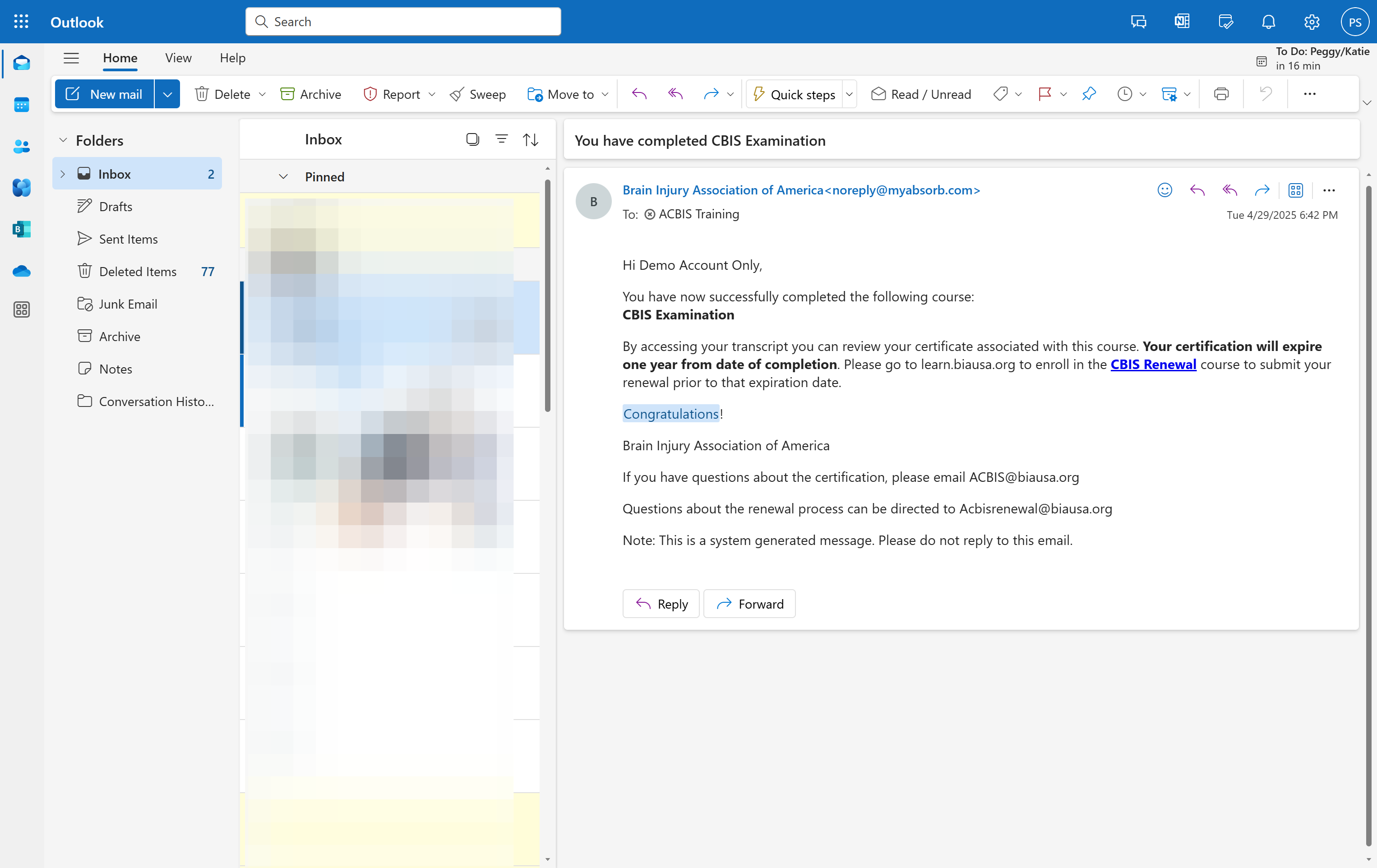Screen dimensions: 1377x868
Task: Click the Teams chat icon in header
Action: coord(1138,22)
